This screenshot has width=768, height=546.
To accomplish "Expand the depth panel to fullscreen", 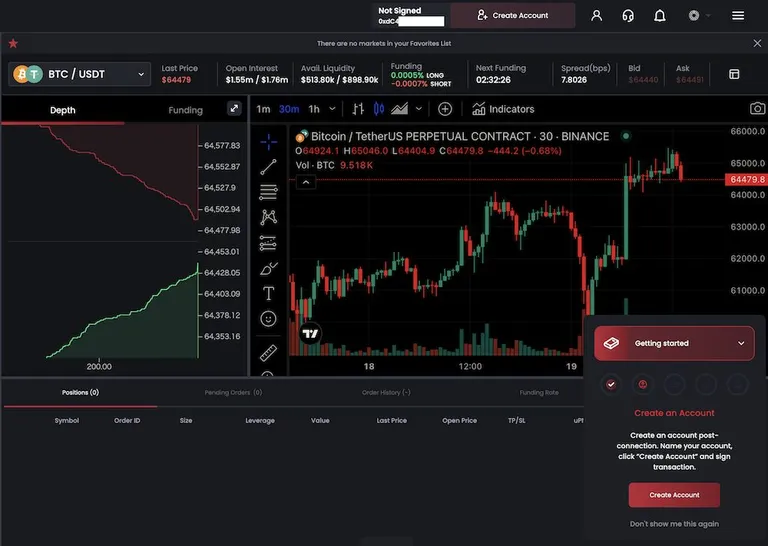I will point(234,109).
